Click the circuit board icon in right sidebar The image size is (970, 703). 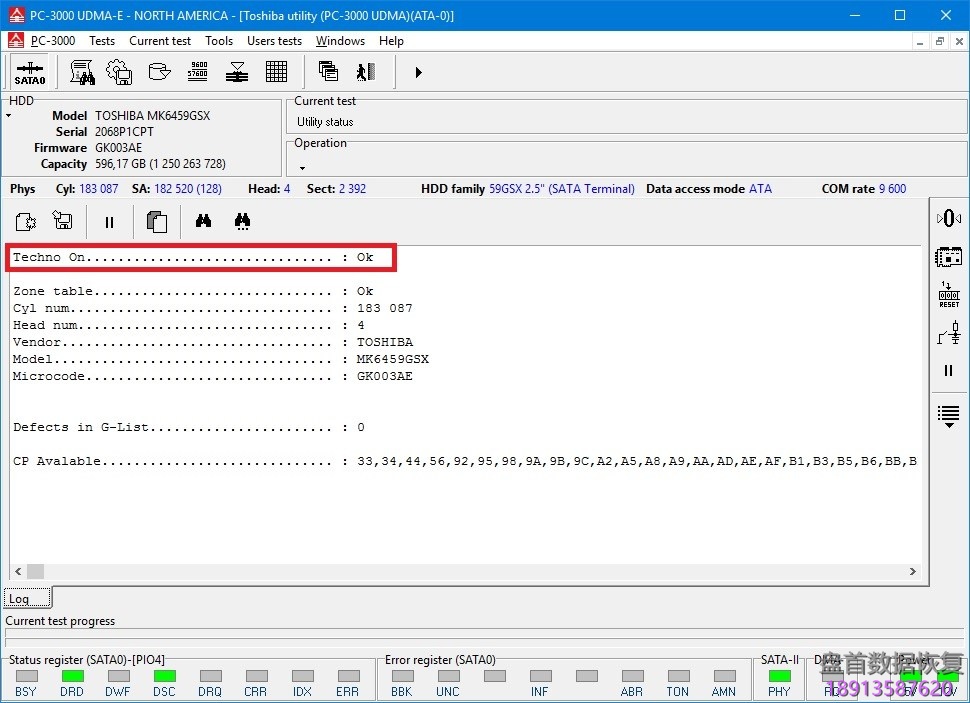948,257
